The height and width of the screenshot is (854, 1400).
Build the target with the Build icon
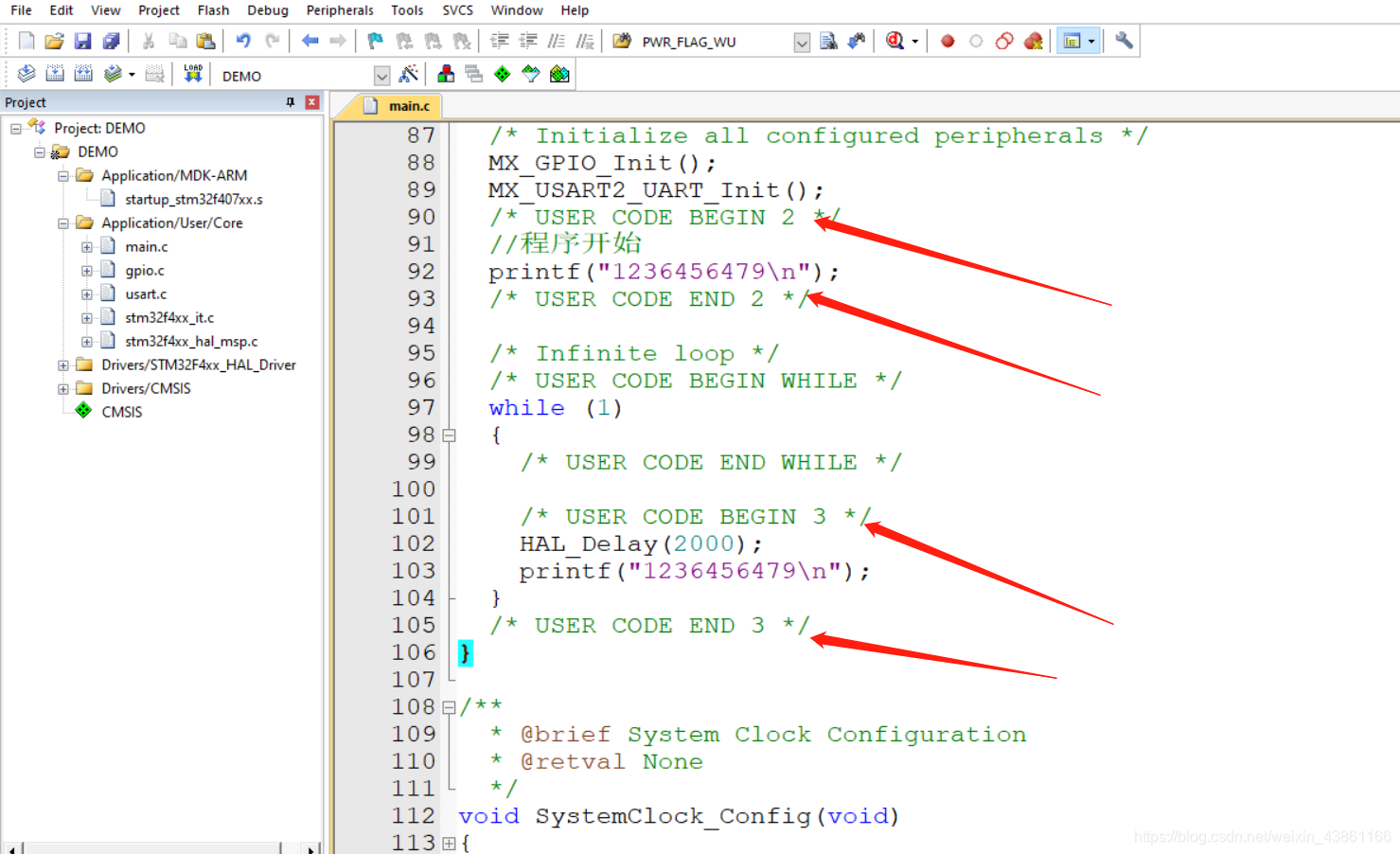click(x=55, y=74)
